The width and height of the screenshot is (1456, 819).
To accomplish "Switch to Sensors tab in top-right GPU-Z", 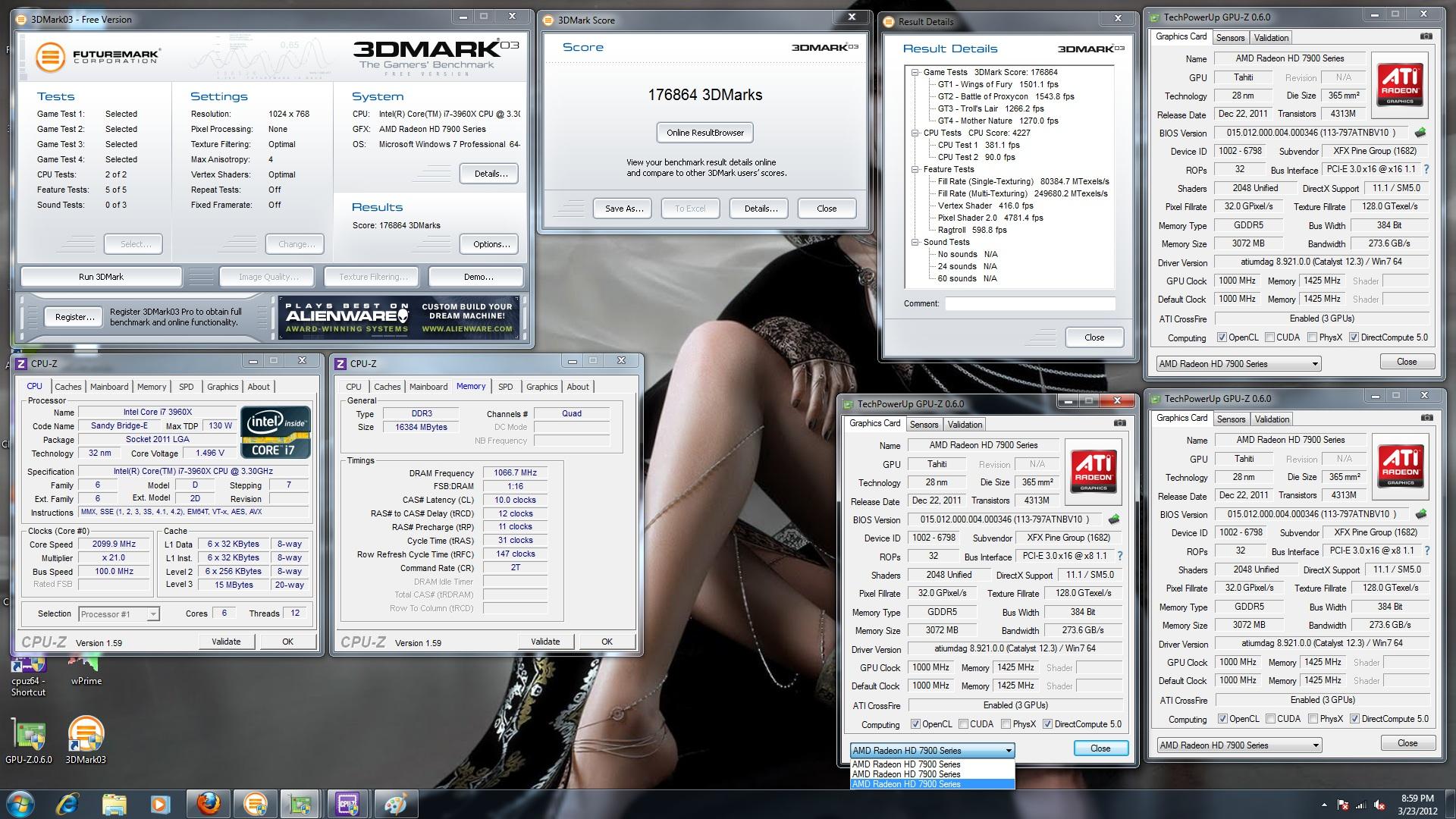I will pyautogui.click(x=1230, y=38).
